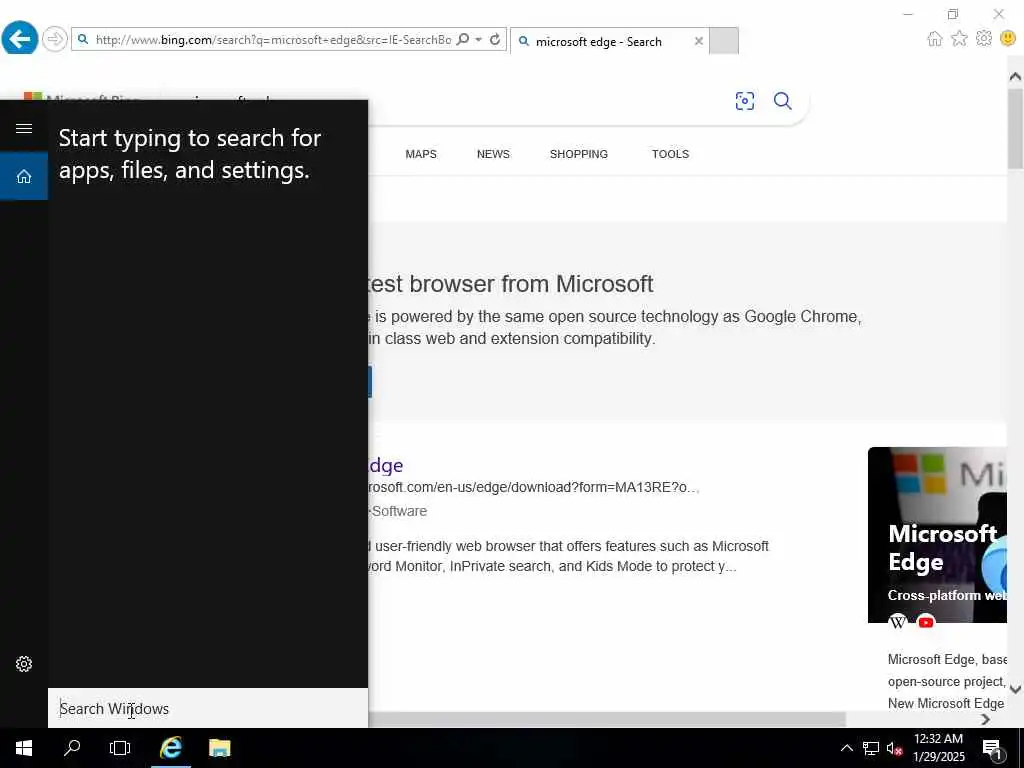Expand the Start search hamburger menu
1024x768 pixels.
(x=24, y=128)
